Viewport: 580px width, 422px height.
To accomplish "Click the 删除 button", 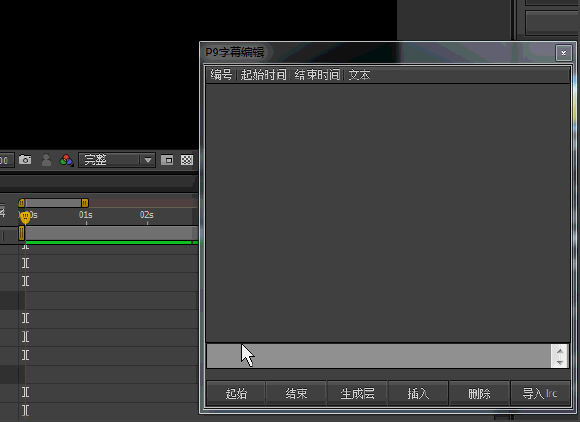I will 479,393.
